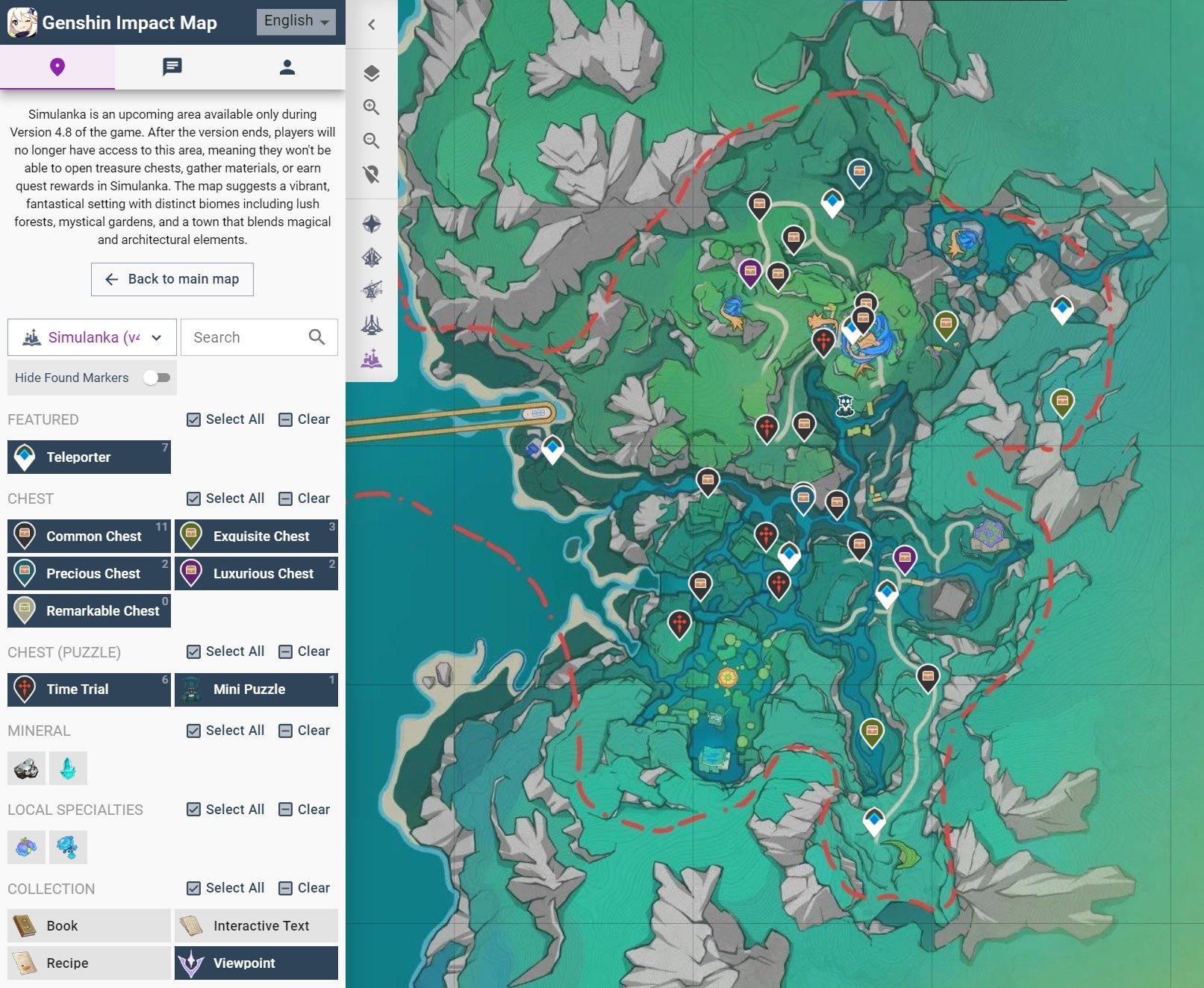Click the 'Genshin Impact Map' title
The height and width of the screenshot is (988, 1204).
129,23
